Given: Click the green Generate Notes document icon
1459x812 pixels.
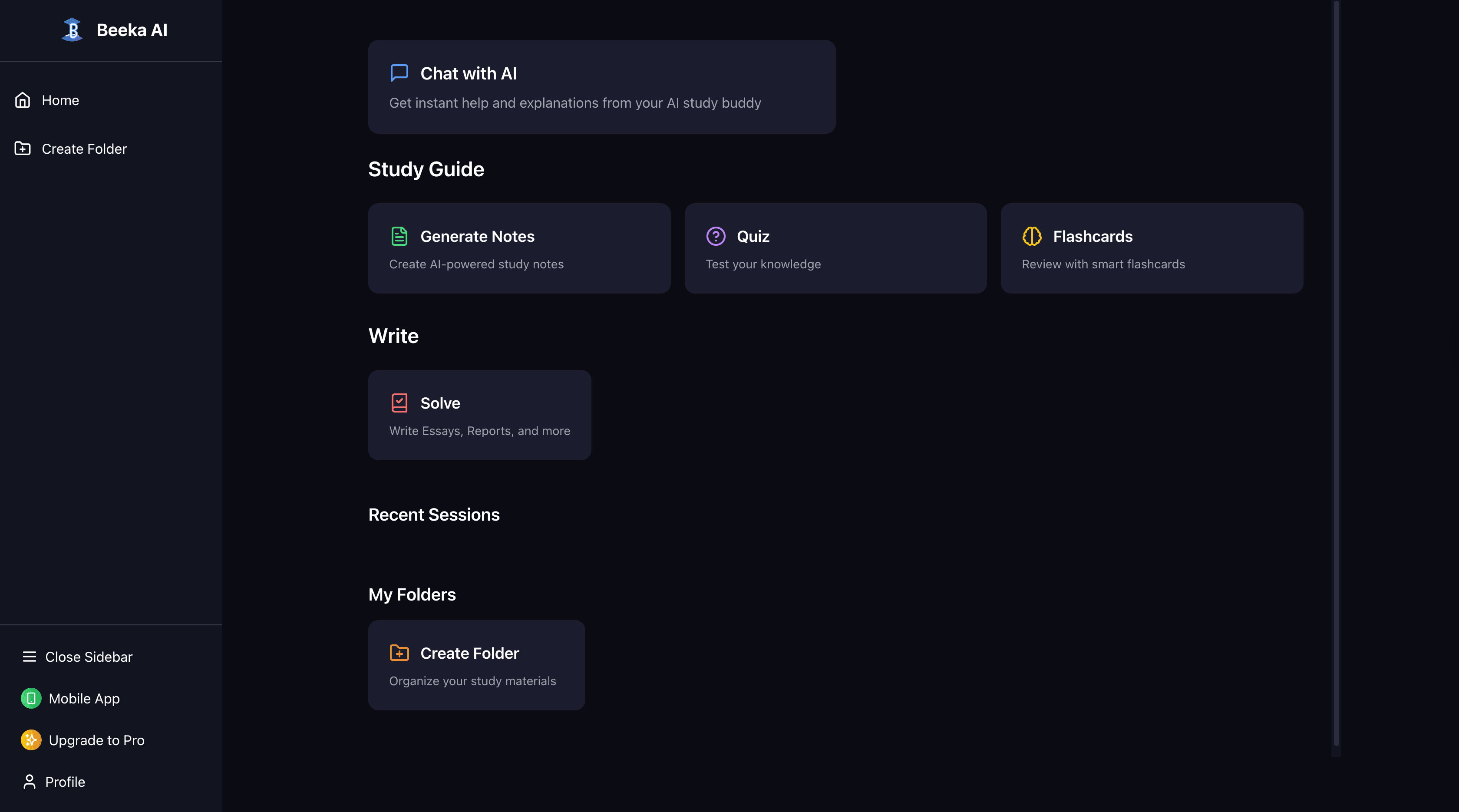Looking at the screenshot, I should 399,236.
